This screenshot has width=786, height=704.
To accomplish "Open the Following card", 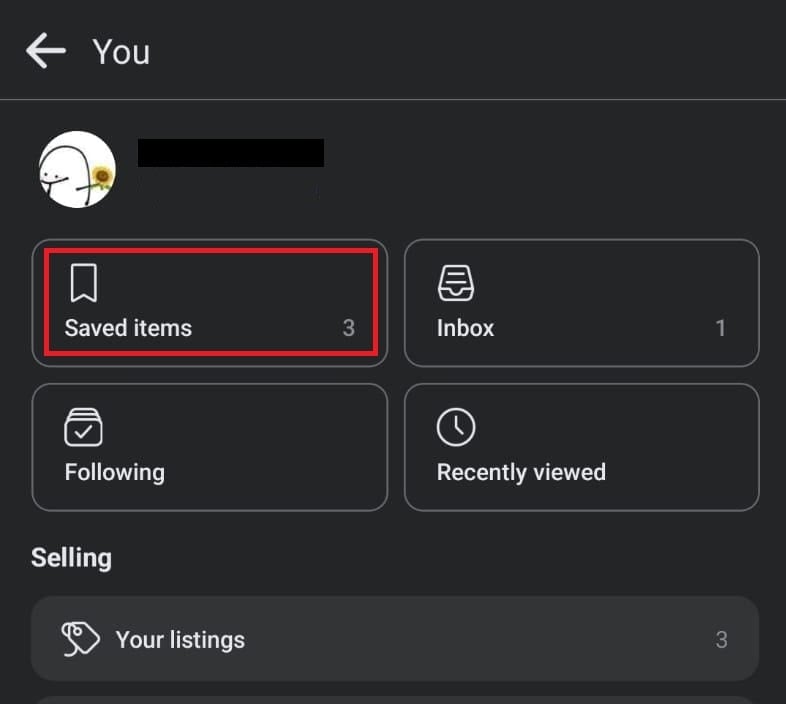I will click(x=210, y=447).
